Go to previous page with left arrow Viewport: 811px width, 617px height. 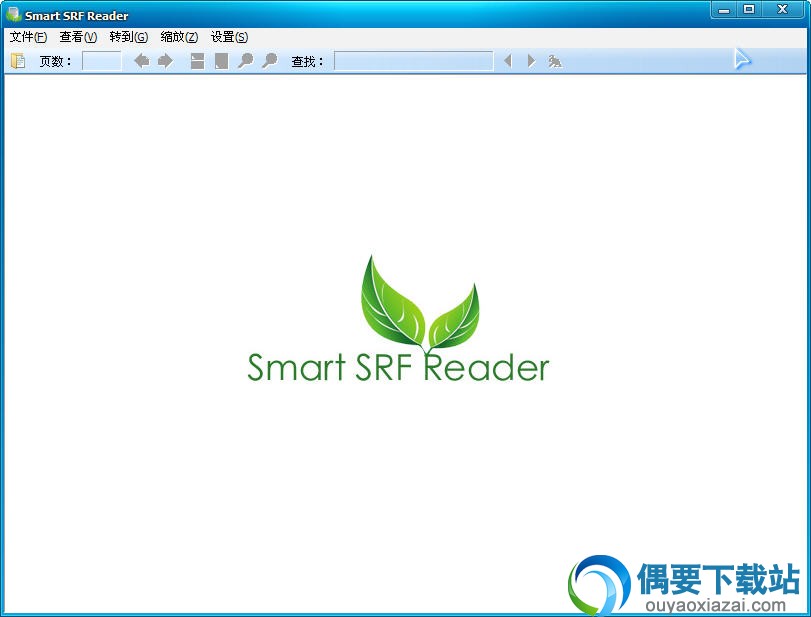(142, 61)
